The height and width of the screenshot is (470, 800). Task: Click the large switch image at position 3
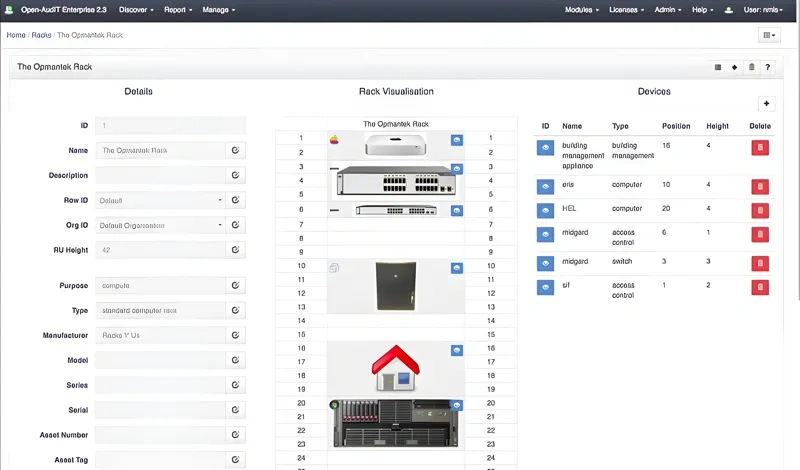click(395, 181)
